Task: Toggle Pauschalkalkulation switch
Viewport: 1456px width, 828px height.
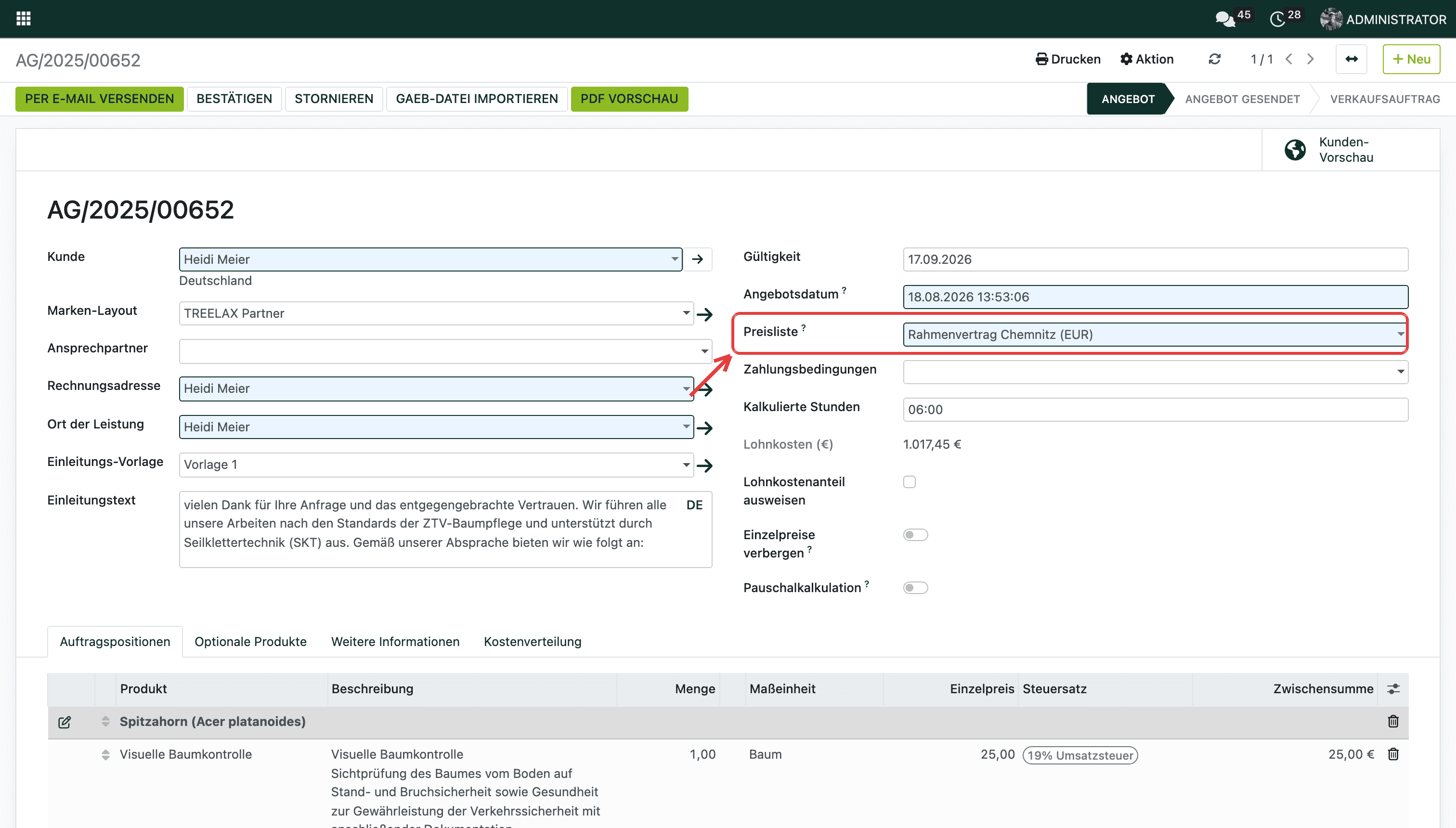Action: coord(915,587)
